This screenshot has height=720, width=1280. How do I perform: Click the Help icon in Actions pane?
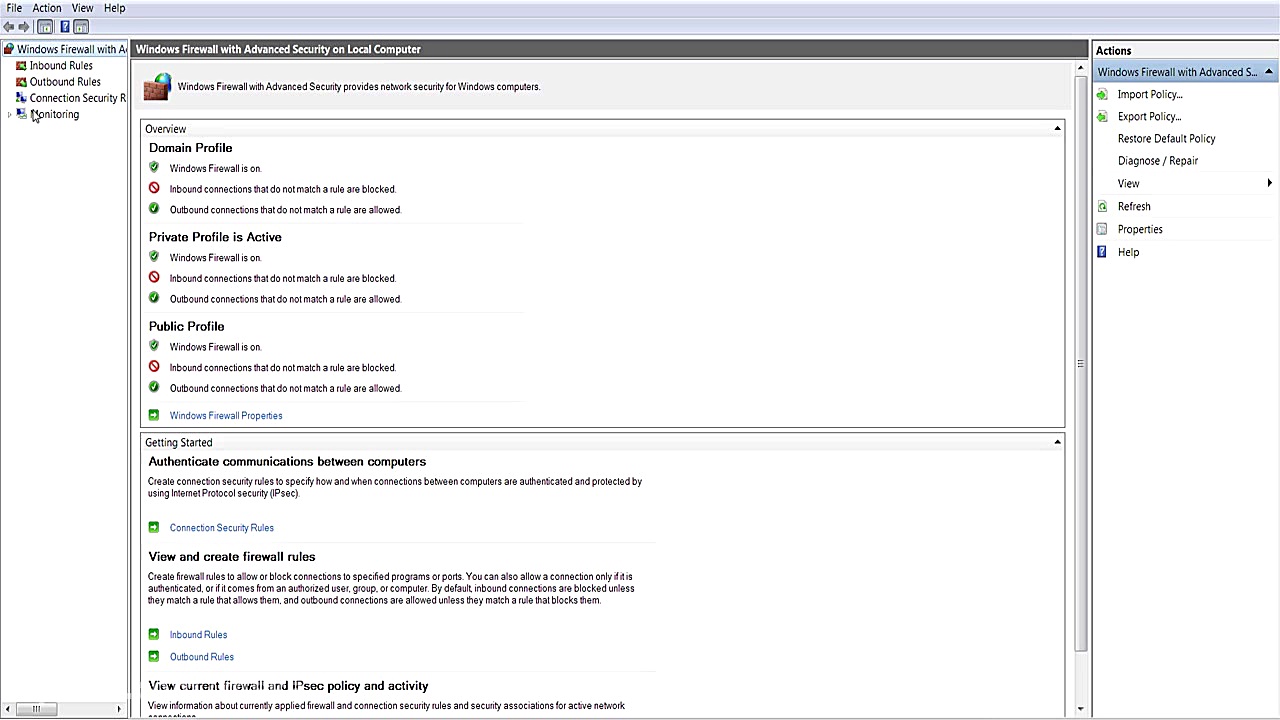1102,252
